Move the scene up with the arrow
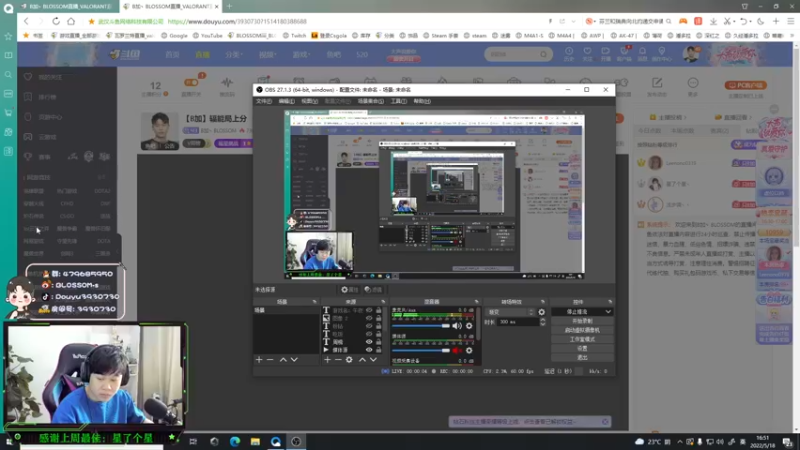The width and height of the screenshot is (800, 450). click(x=283, y=360)
